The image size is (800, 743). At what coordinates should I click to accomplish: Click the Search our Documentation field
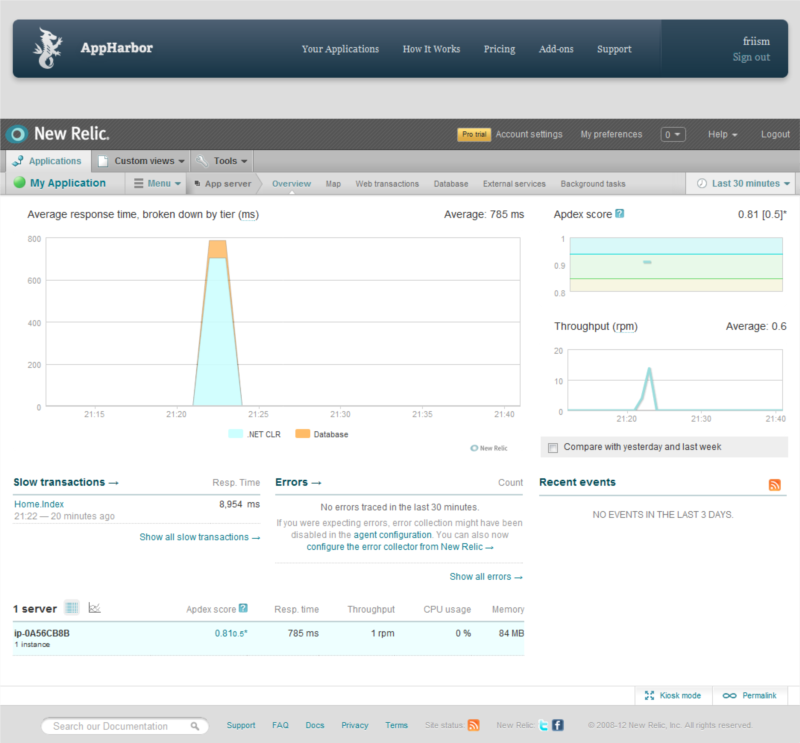point(124,726)
